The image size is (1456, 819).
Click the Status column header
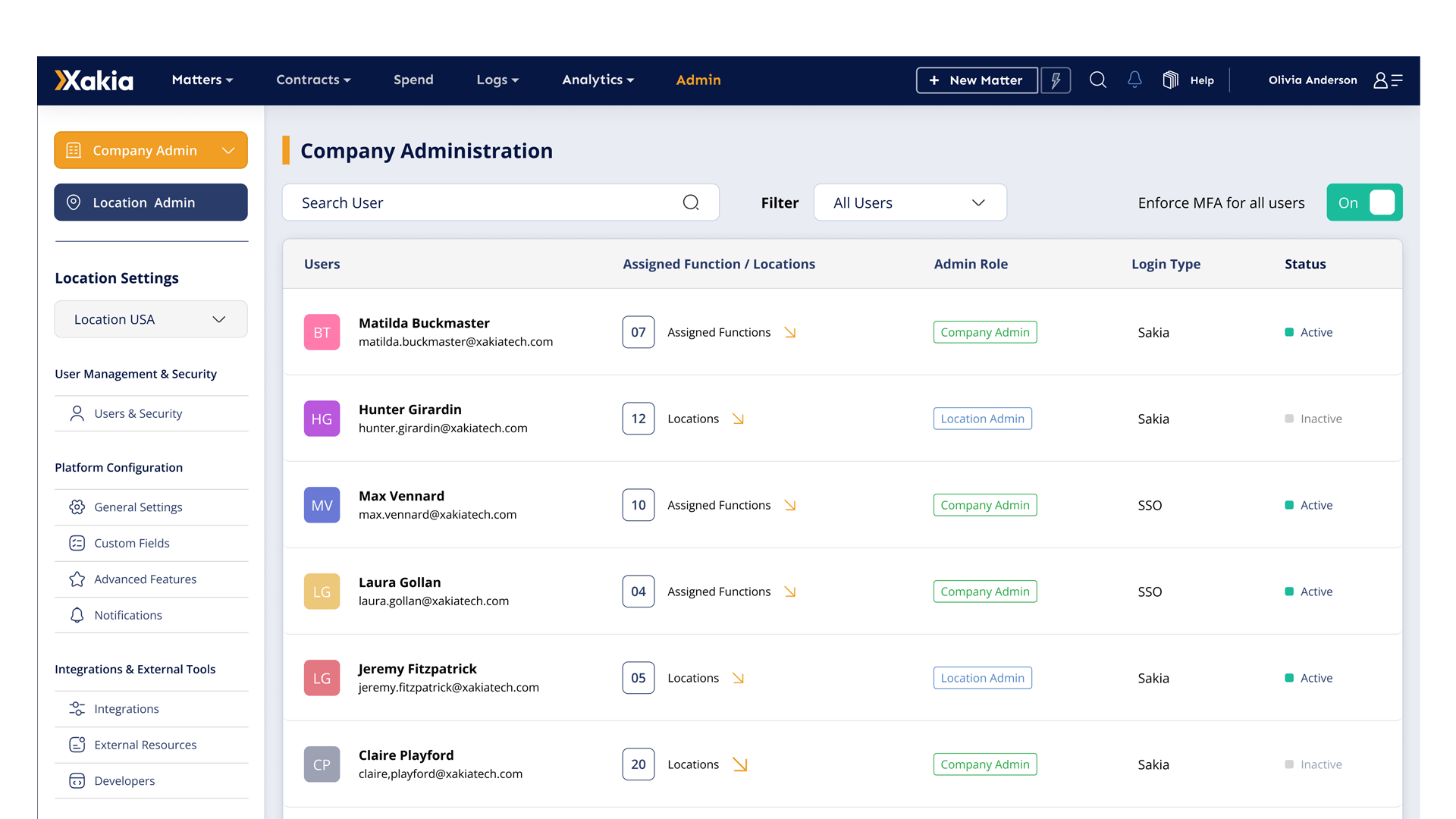pos(1305,264)
